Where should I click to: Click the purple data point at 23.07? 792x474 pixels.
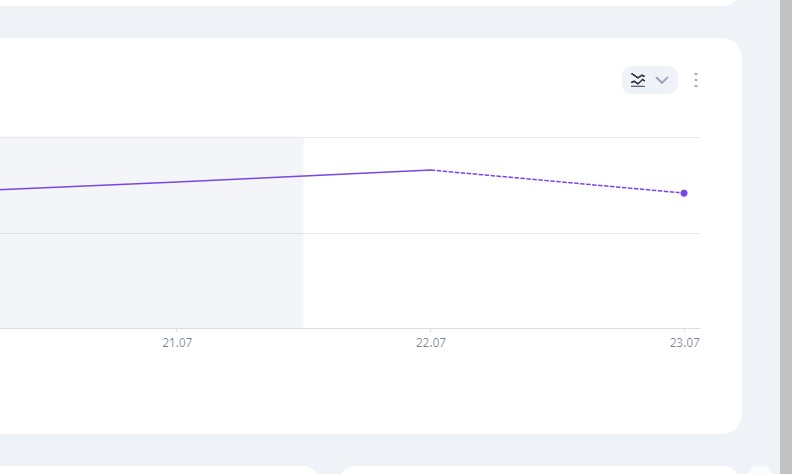click(x=684, y=193)
